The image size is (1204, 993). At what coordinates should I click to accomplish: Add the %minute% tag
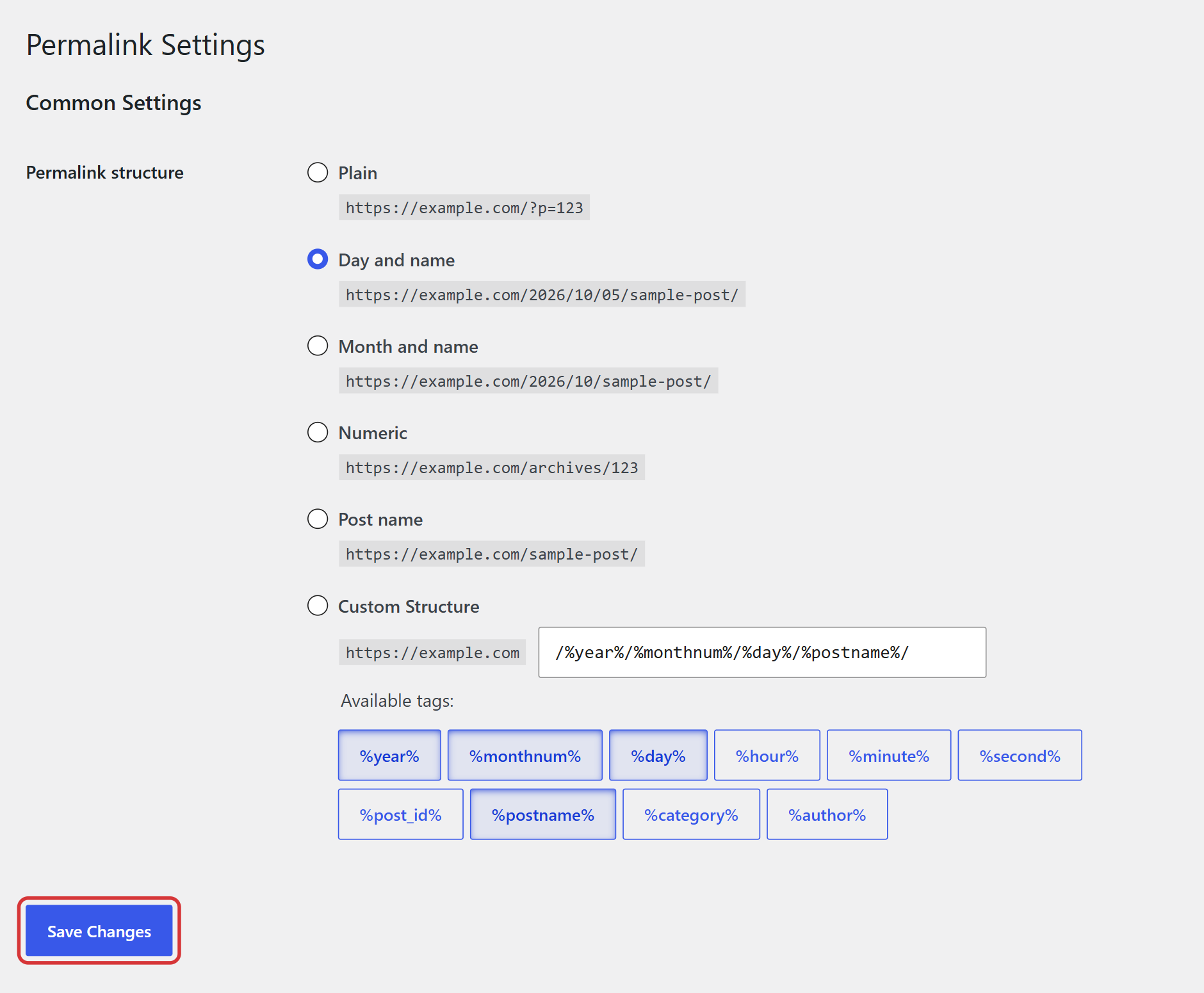coord(889,755)
